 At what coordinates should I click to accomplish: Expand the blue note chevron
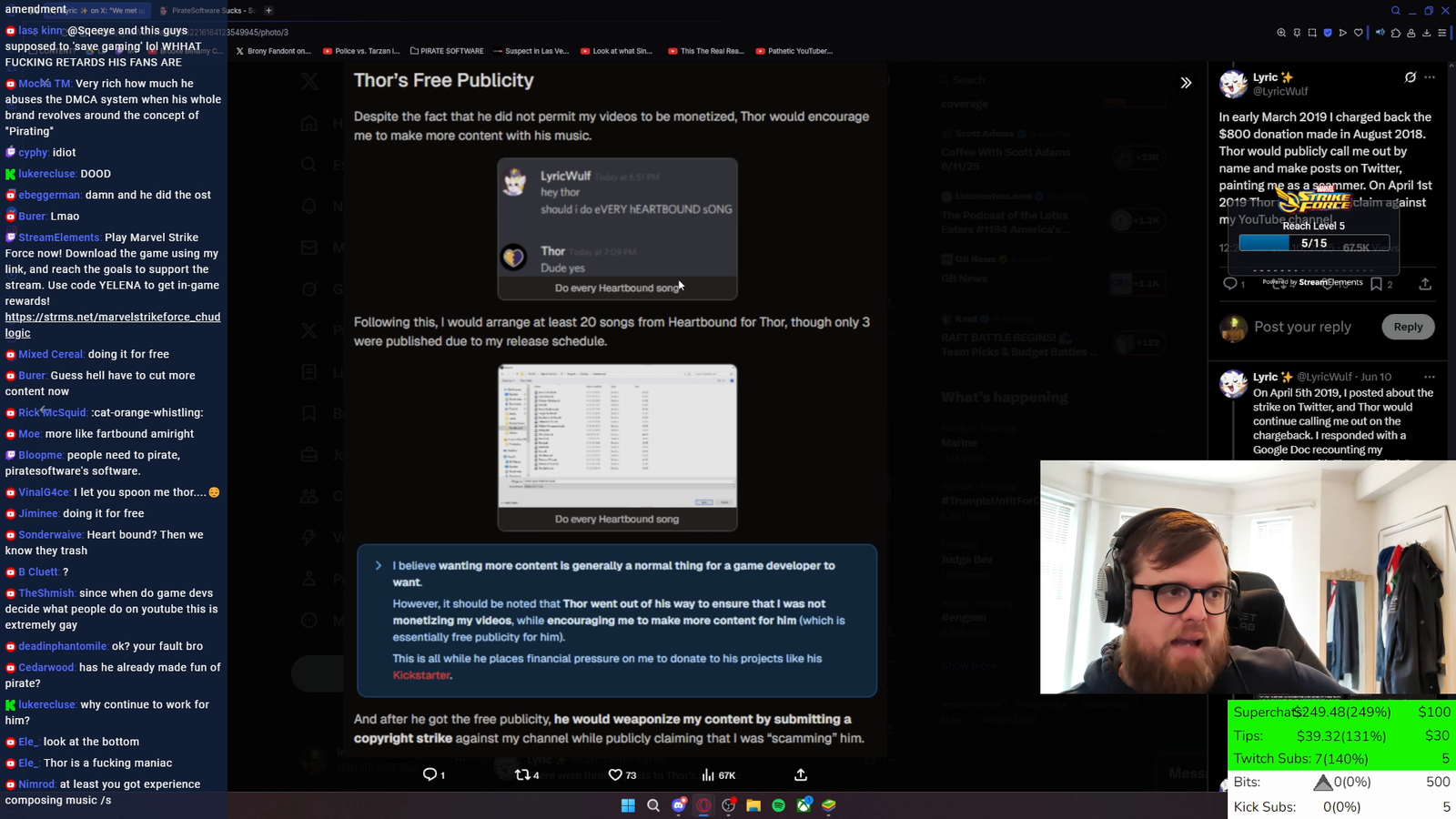[x=379, y=566]
